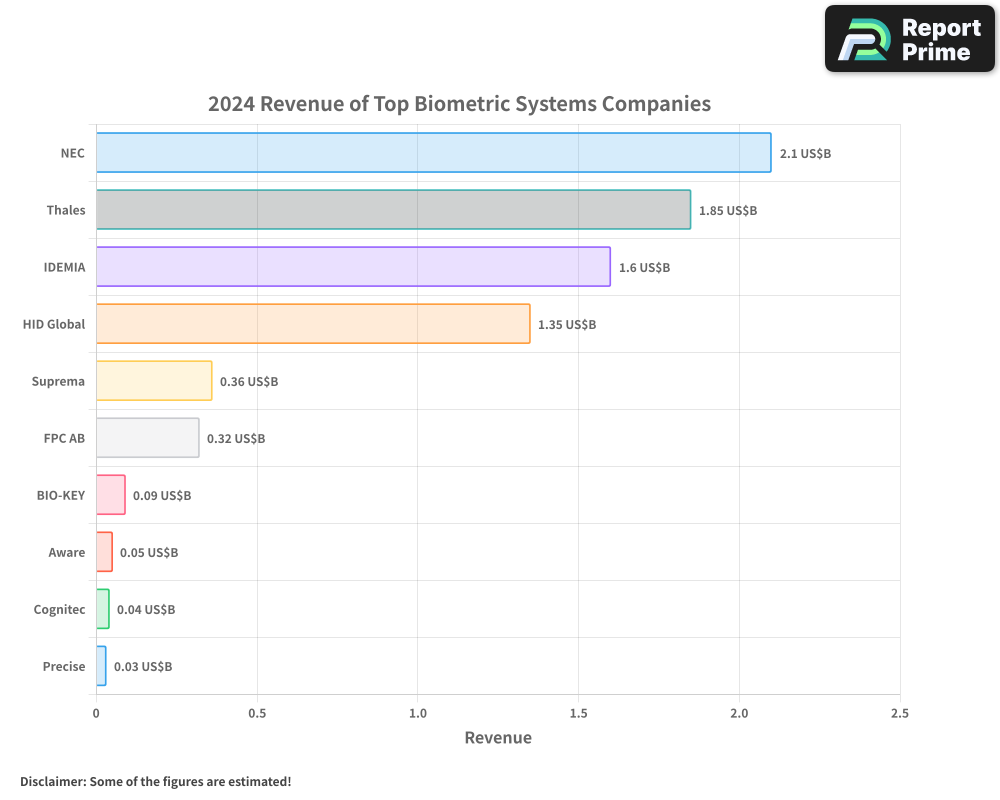
Task: Click the disclaimer text at bottom
Action: [155, 782]
